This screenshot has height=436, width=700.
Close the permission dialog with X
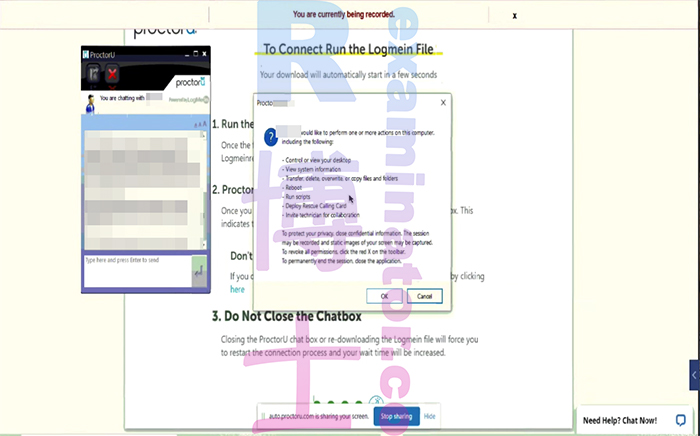tap(443, 103)
